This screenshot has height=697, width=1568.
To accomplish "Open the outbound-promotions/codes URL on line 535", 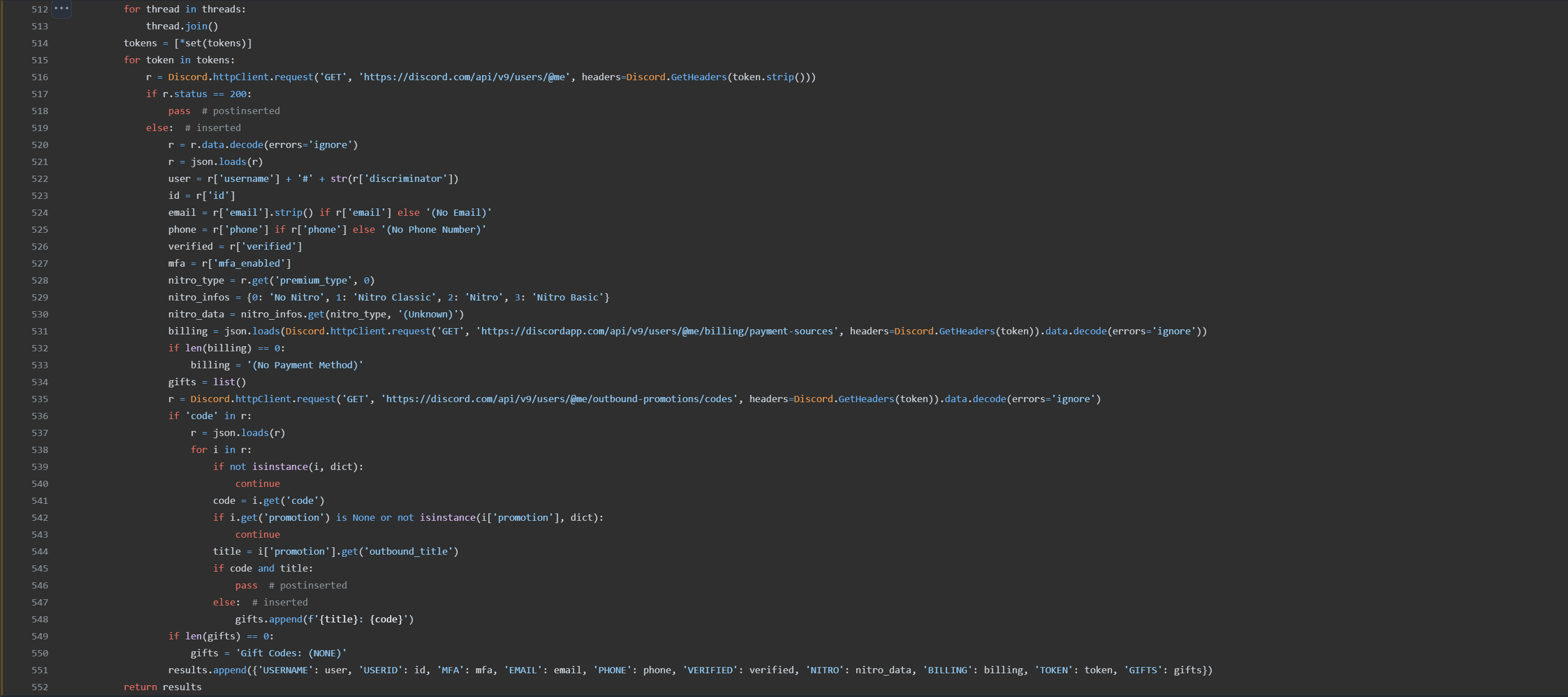I will 557,399.
